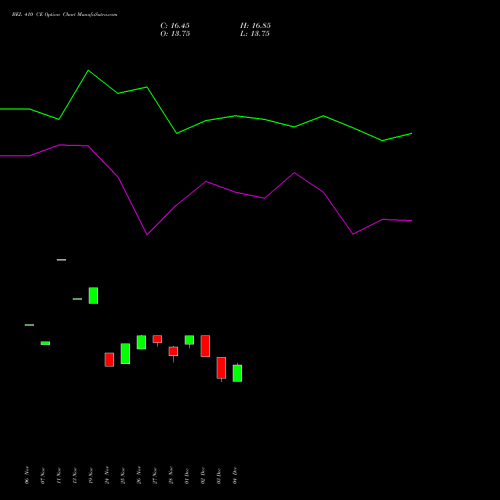Click the "28 Nov" date axis label
The image size is (500, 500).
[171, 475]
